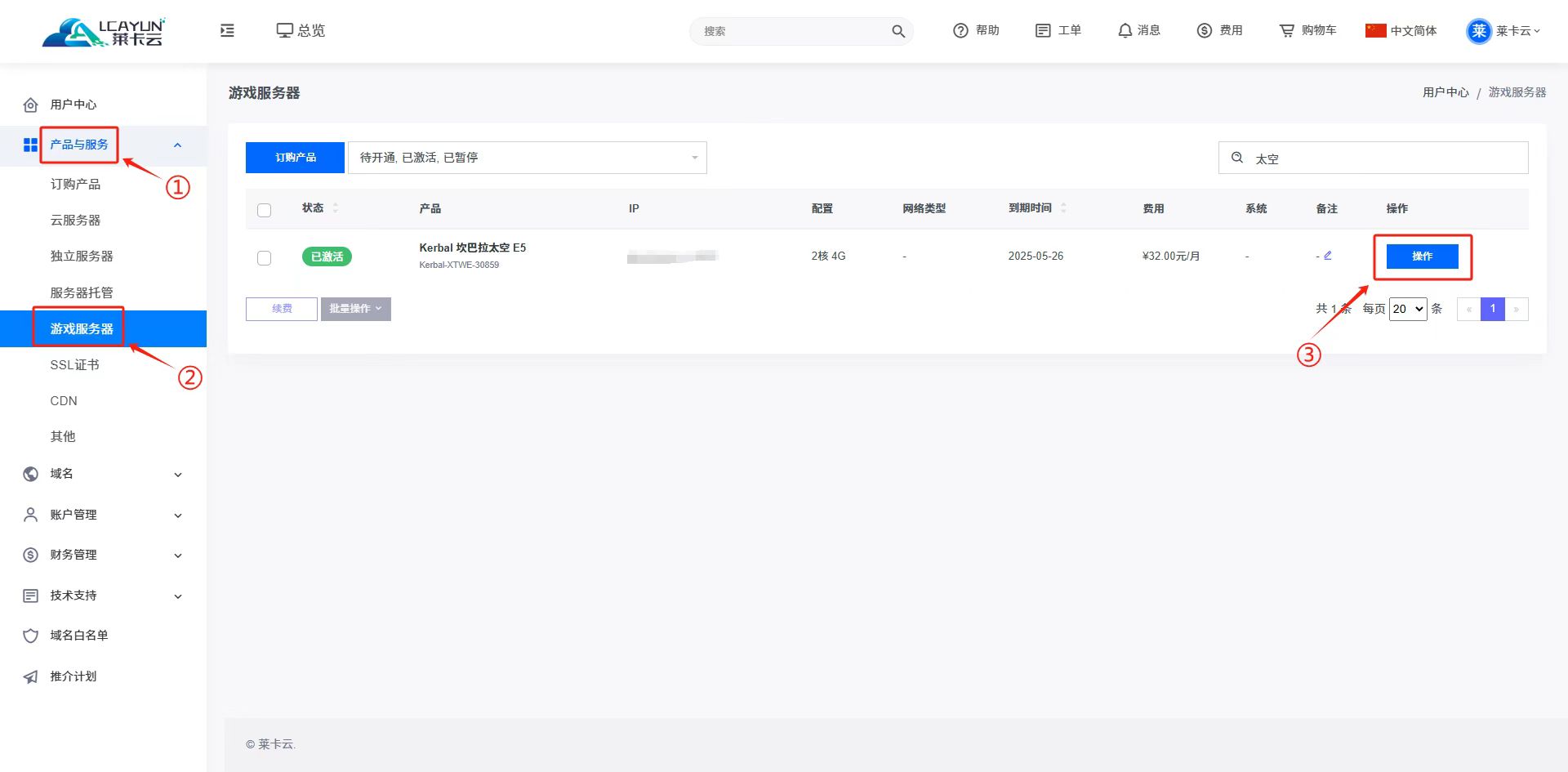The height and width of the screenshot is (772, 1568).
Task: Click the search magnifier icon in header
Action: click(x=898, y=31)
